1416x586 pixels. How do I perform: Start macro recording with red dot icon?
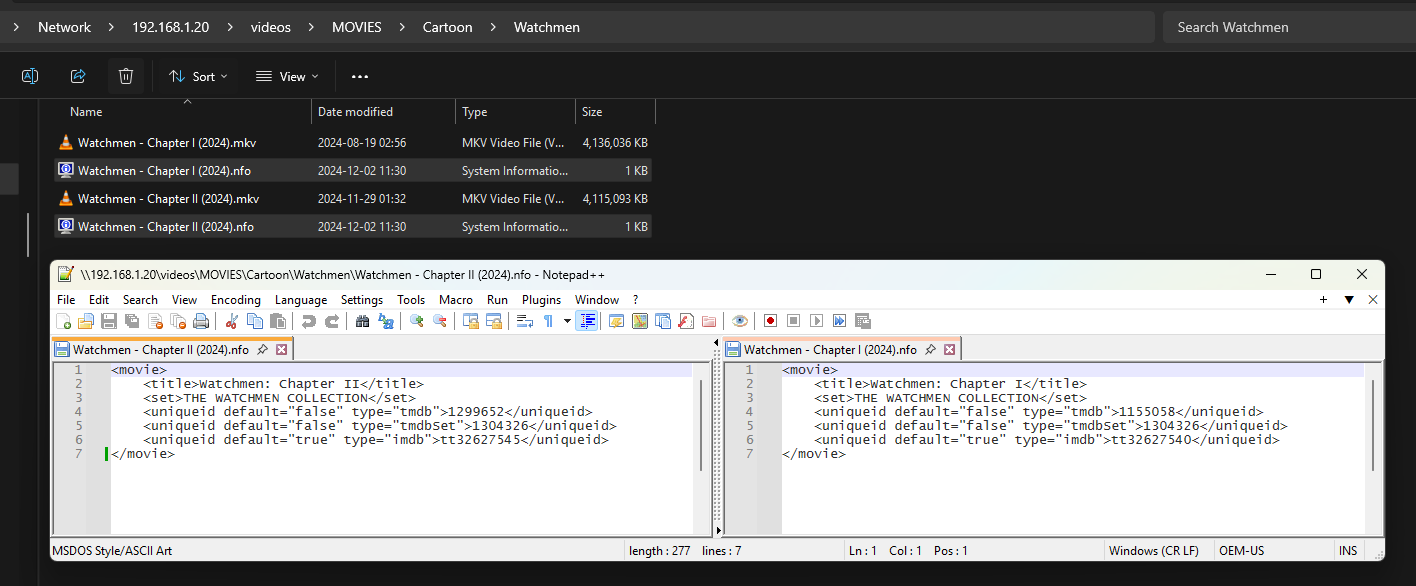point(770,321)
